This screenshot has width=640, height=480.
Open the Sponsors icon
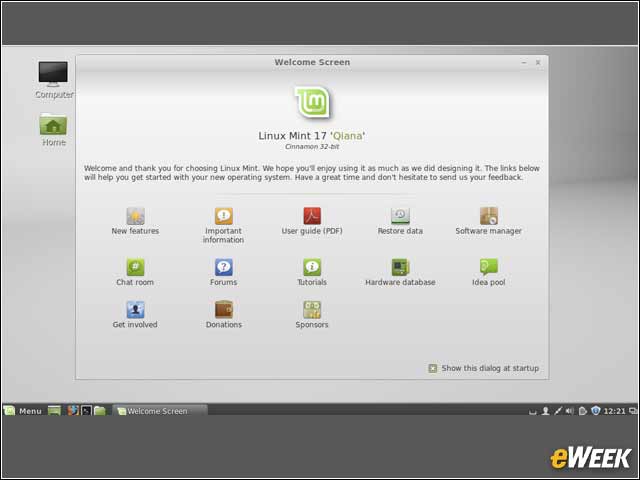coord(312,310)
